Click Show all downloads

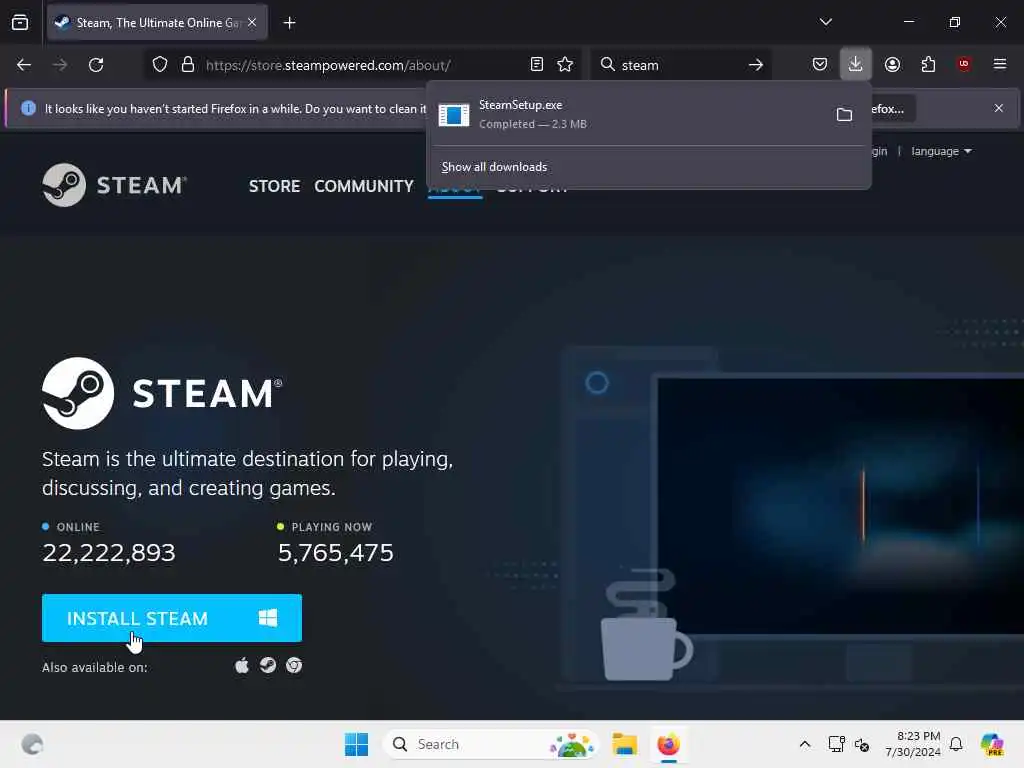pyautogui.click(x=494, y=167)
